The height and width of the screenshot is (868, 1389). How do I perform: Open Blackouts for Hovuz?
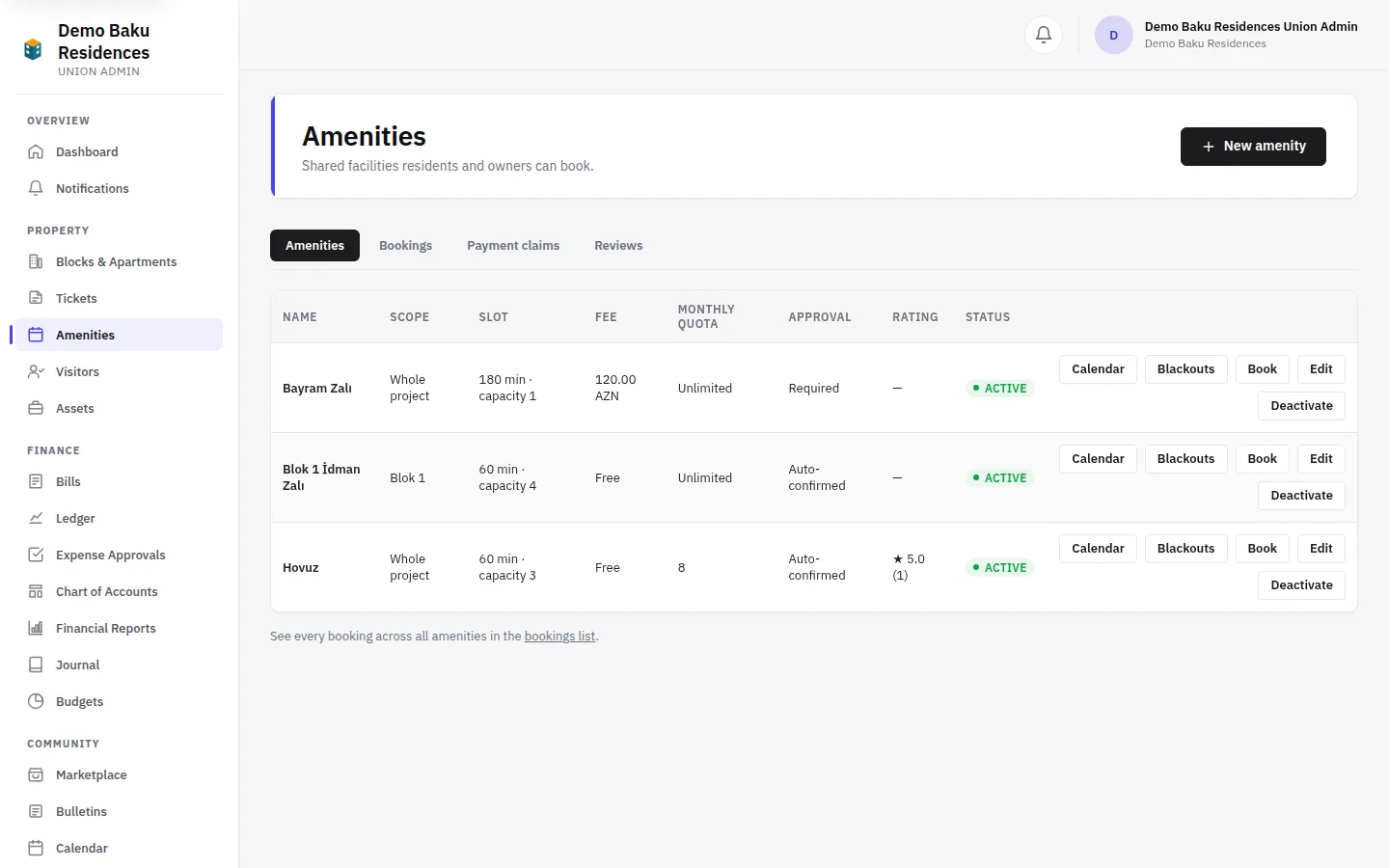coord(1185,549)
